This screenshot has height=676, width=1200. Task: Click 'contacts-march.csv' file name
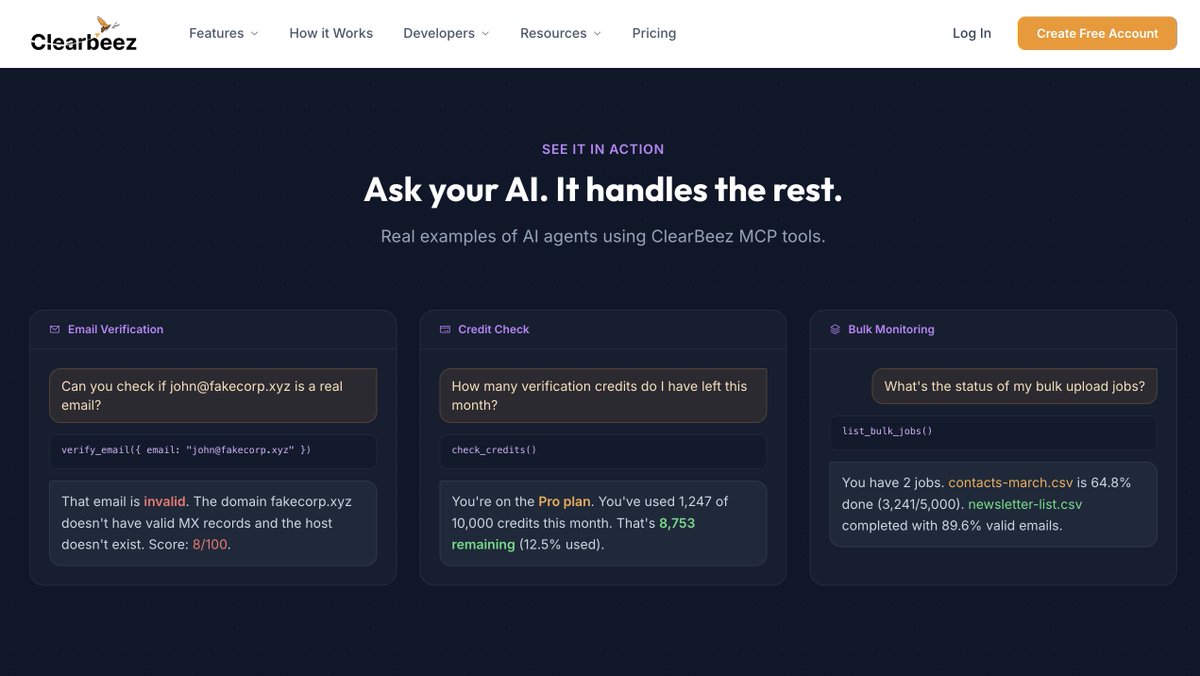tap(1010, 482)
